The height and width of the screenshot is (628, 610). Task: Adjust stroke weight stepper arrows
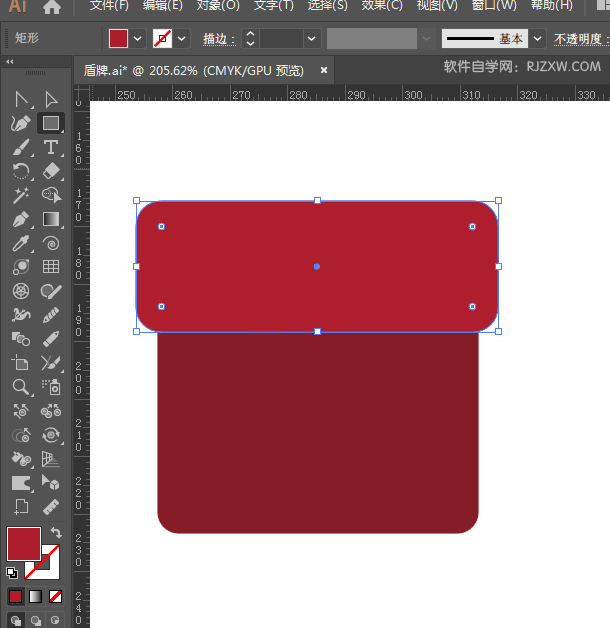[x=250, y=39]
